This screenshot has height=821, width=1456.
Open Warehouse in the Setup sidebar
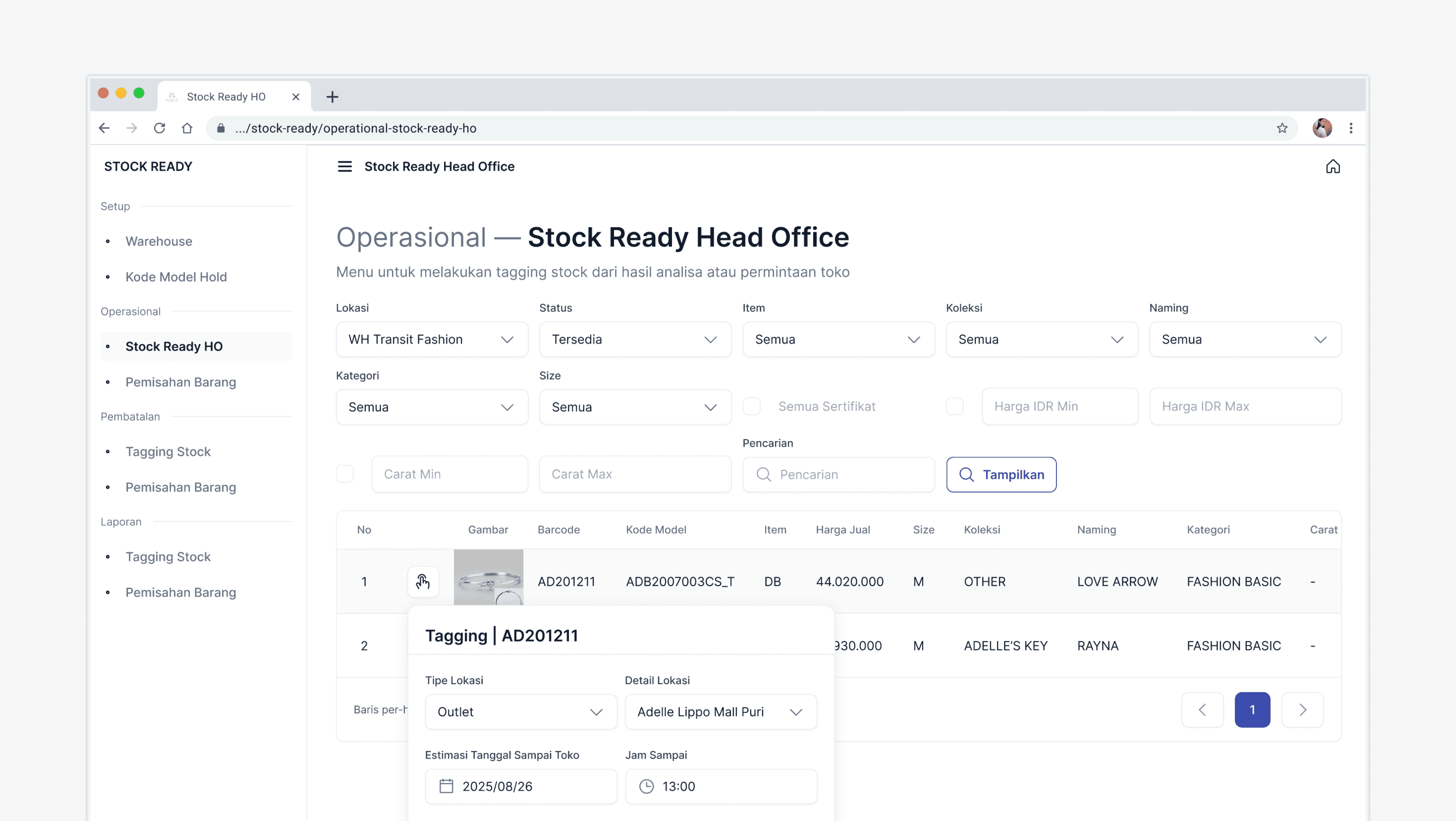click(159, 241)
